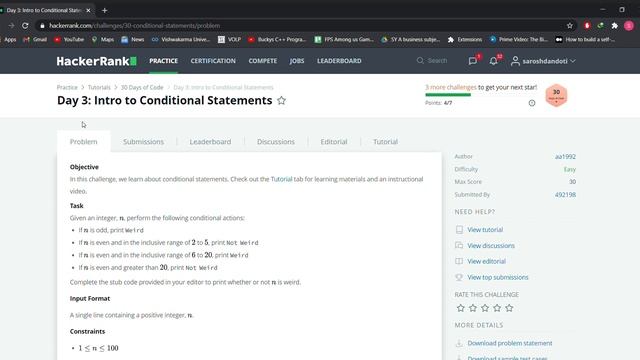The image size is (640, 360).
Task: Click View top submissions link
Action: click(498, 277)
